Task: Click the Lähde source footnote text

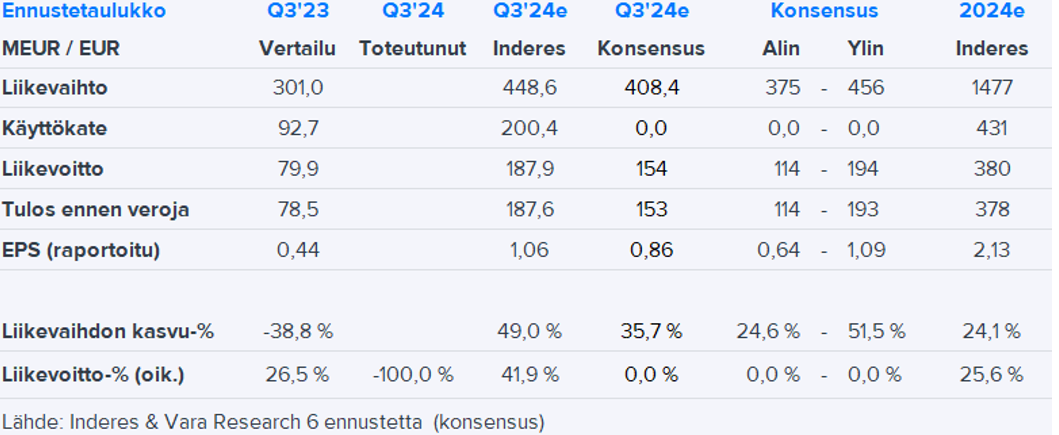Action: click(273, 422)
